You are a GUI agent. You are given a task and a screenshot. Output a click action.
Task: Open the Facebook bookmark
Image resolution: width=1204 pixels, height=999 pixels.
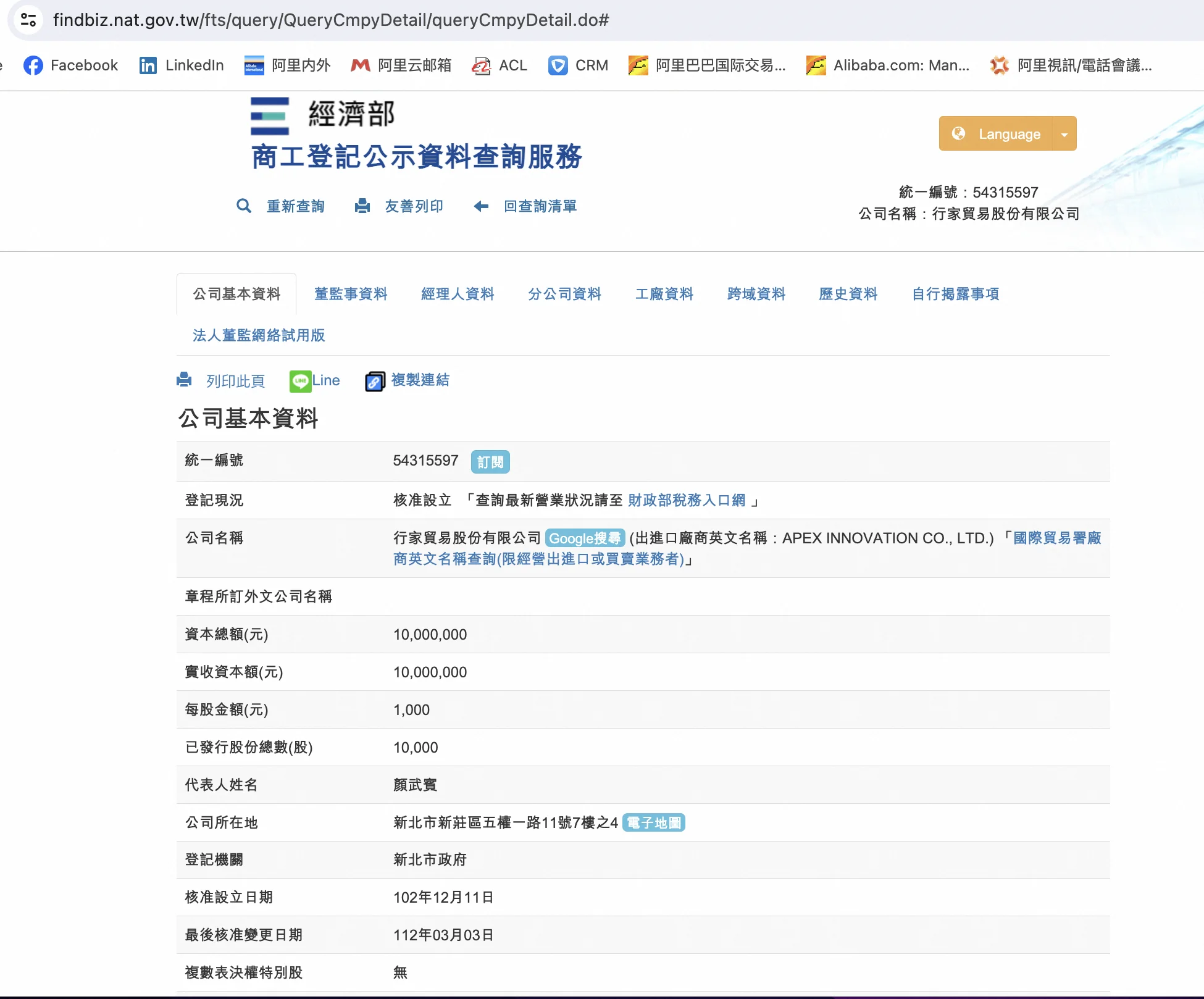click(x=70, y=65)
